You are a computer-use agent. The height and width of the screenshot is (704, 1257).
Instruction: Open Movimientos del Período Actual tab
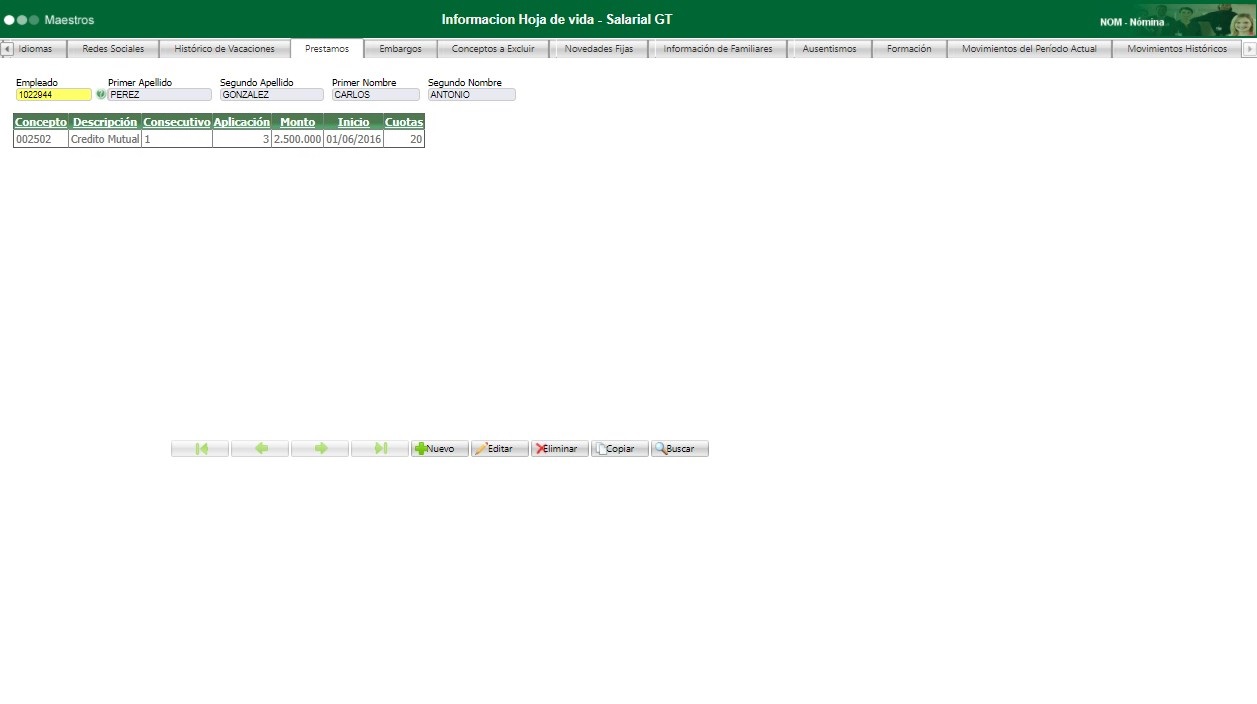pyautogui.click(x=1029, y=48)
